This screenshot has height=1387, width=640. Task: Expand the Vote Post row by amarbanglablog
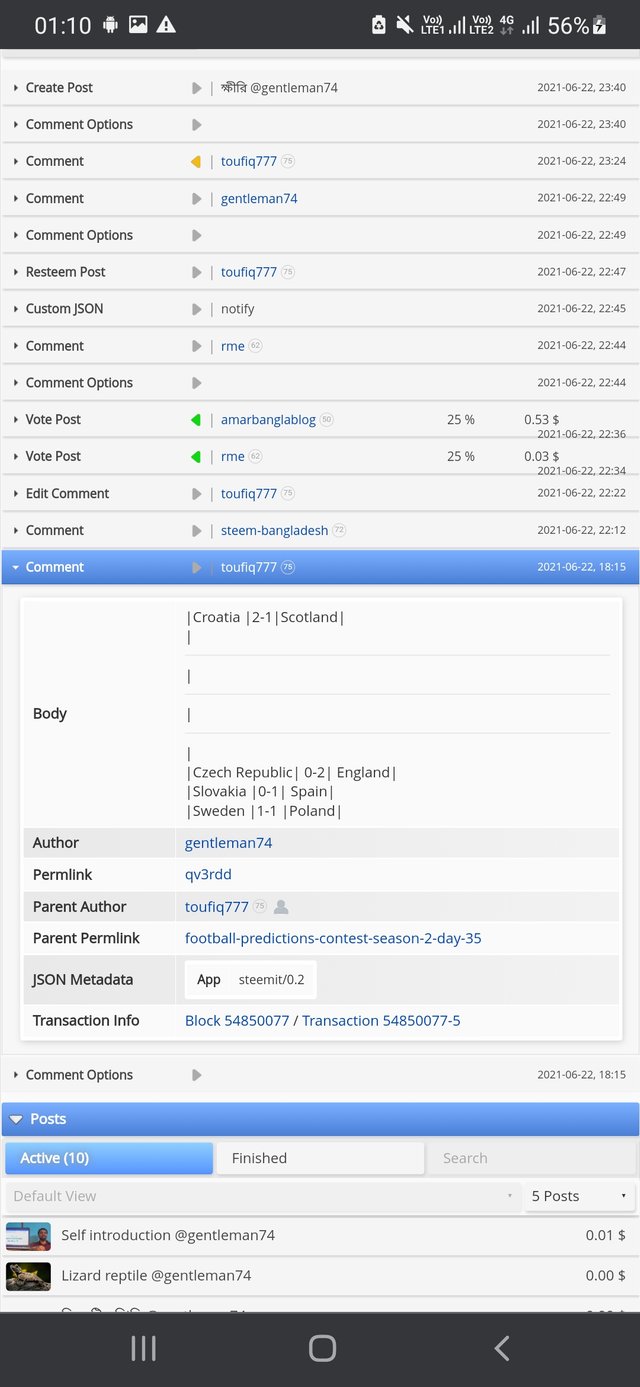pyautogui.click(x=320, y=420)
